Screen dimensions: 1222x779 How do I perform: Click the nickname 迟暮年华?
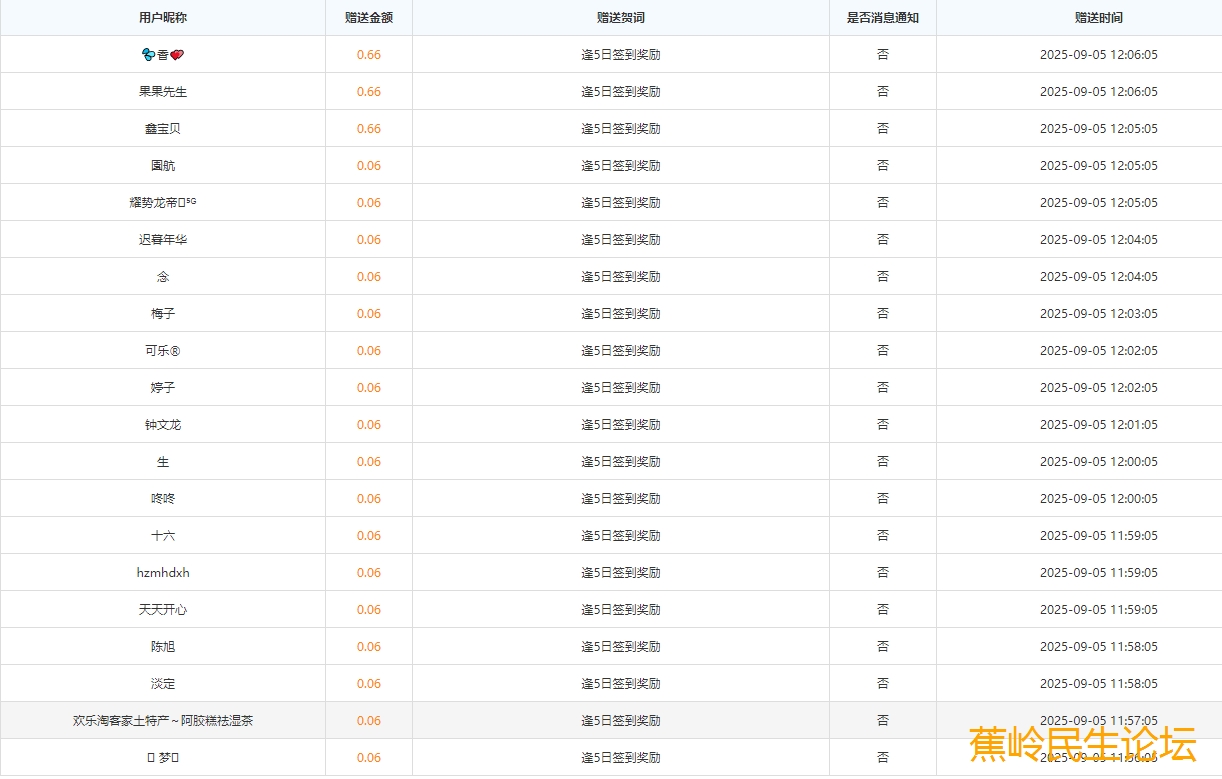(163, 240)
